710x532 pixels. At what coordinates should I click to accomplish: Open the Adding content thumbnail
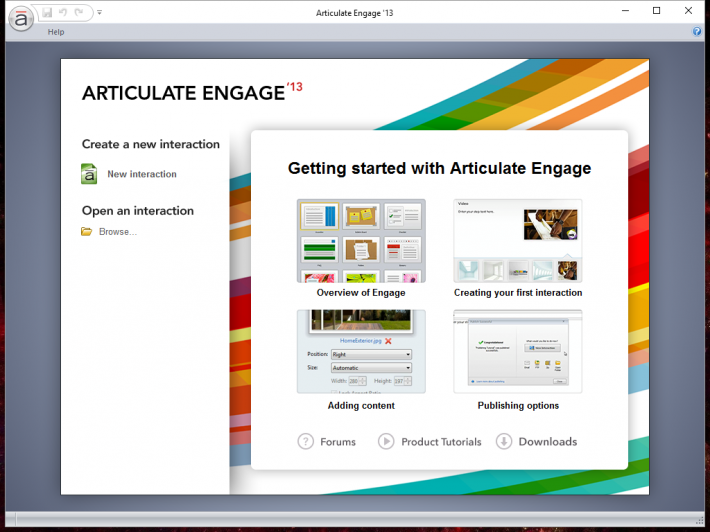point(361,351)
